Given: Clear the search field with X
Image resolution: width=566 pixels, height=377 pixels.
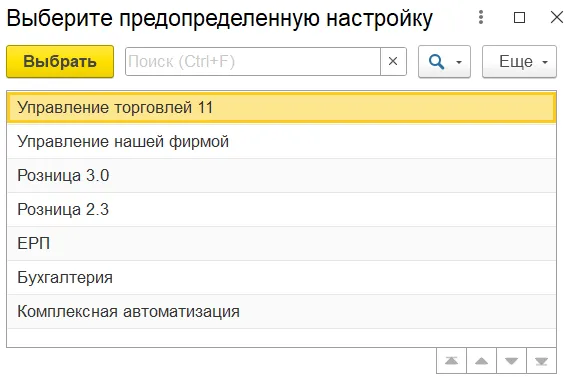Looking at the screenshot, I should 393,61.
